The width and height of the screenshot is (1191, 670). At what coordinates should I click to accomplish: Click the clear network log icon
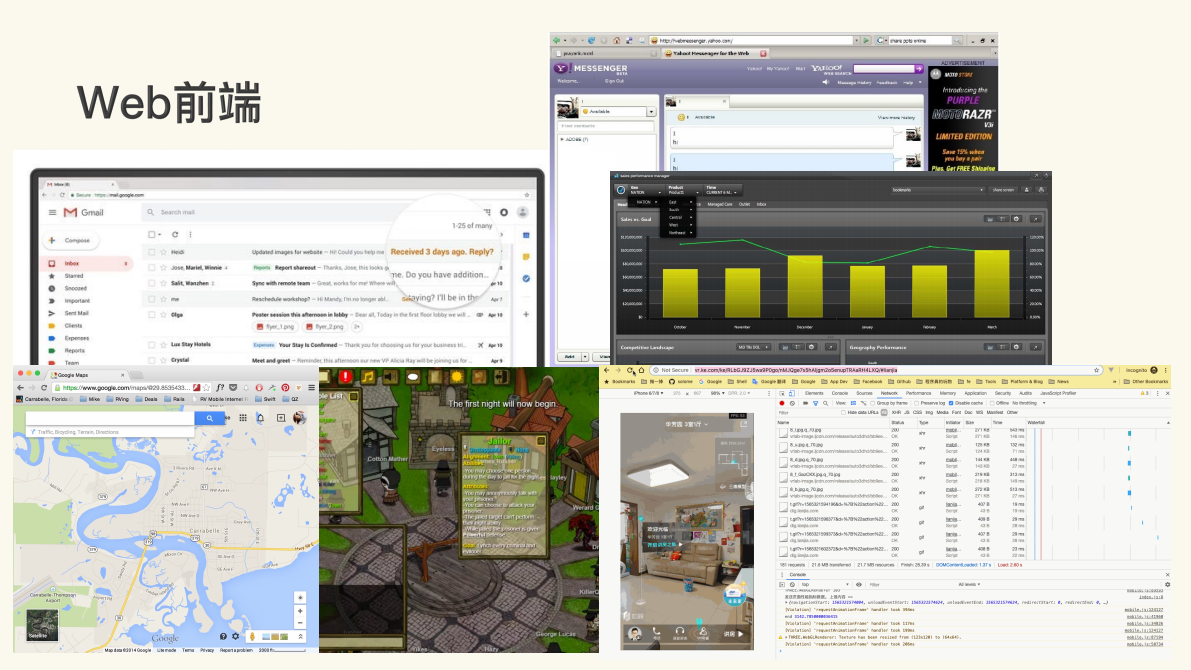point(792,403)
